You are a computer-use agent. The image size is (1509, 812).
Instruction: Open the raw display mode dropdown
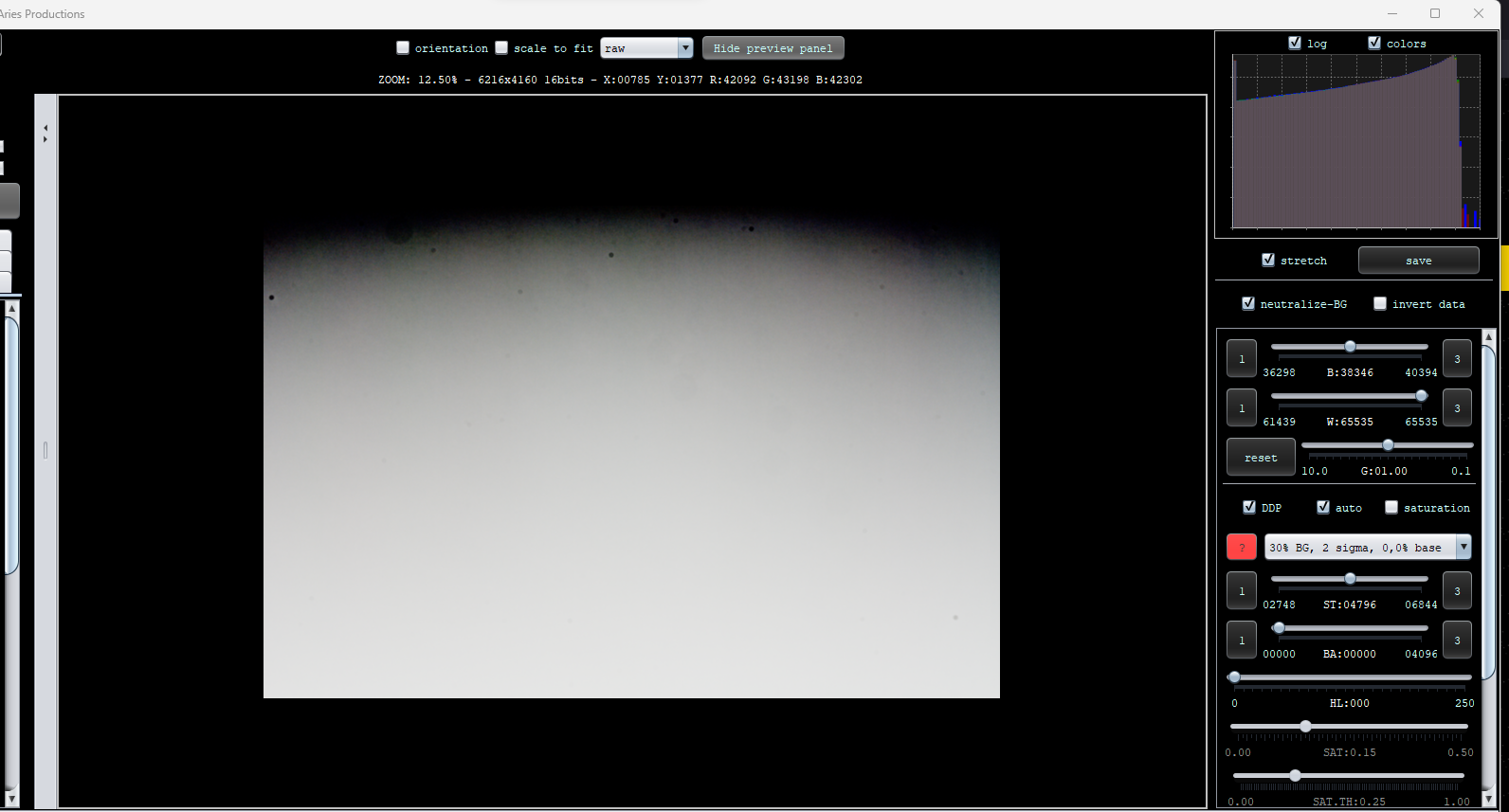(646, 48)
